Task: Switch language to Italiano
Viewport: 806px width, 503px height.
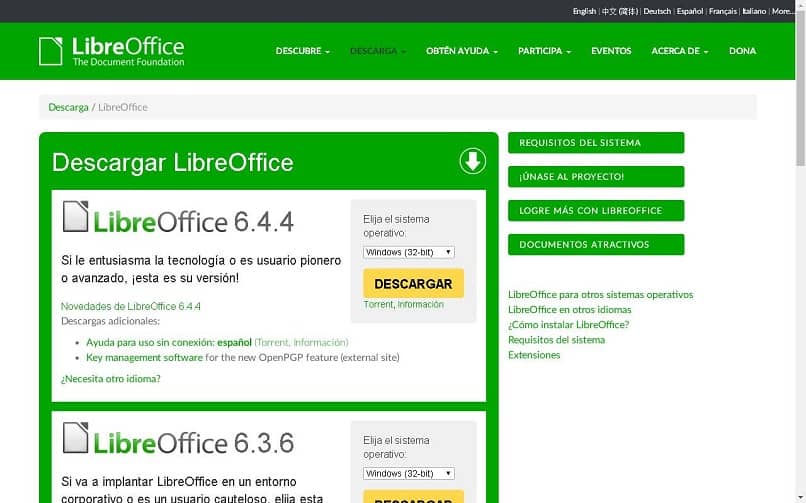Action: (x=754, y=11)
